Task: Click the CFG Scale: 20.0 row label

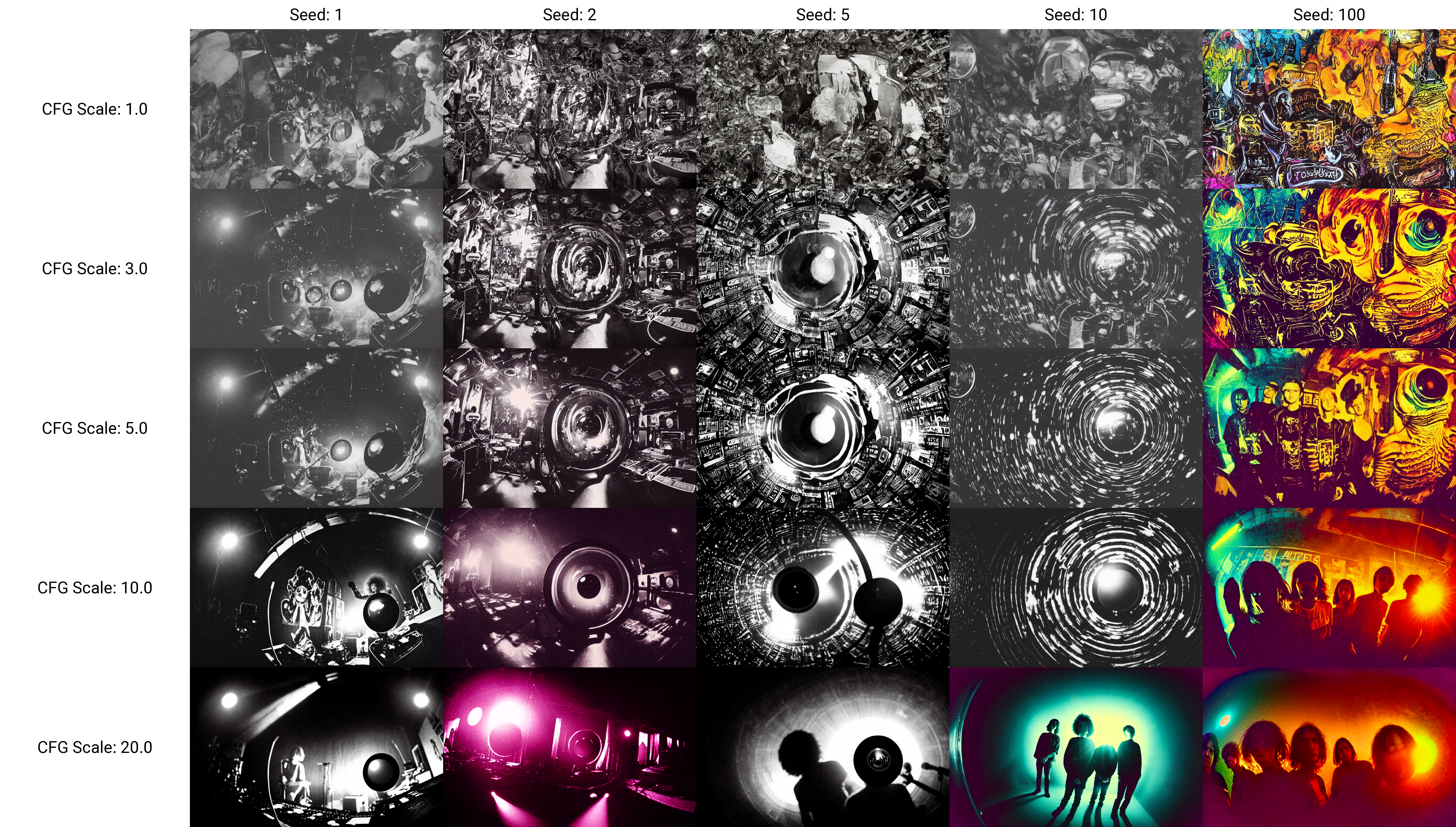Action: tap(94, 748)
